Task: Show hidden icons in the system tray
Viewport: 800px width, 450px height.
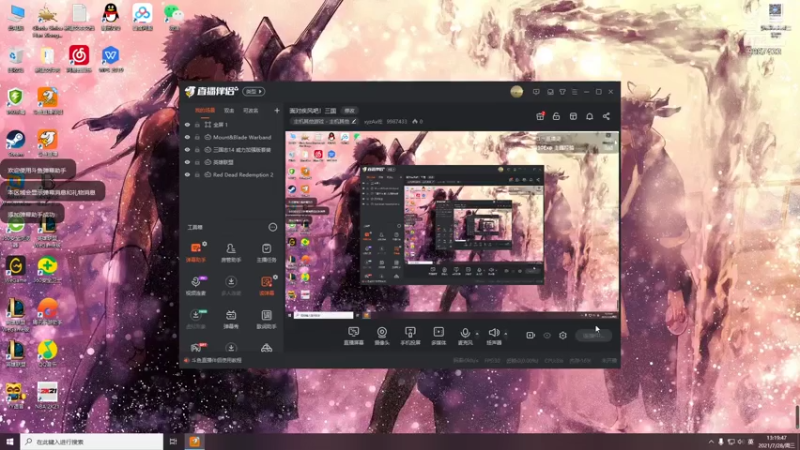Action: 711,442
